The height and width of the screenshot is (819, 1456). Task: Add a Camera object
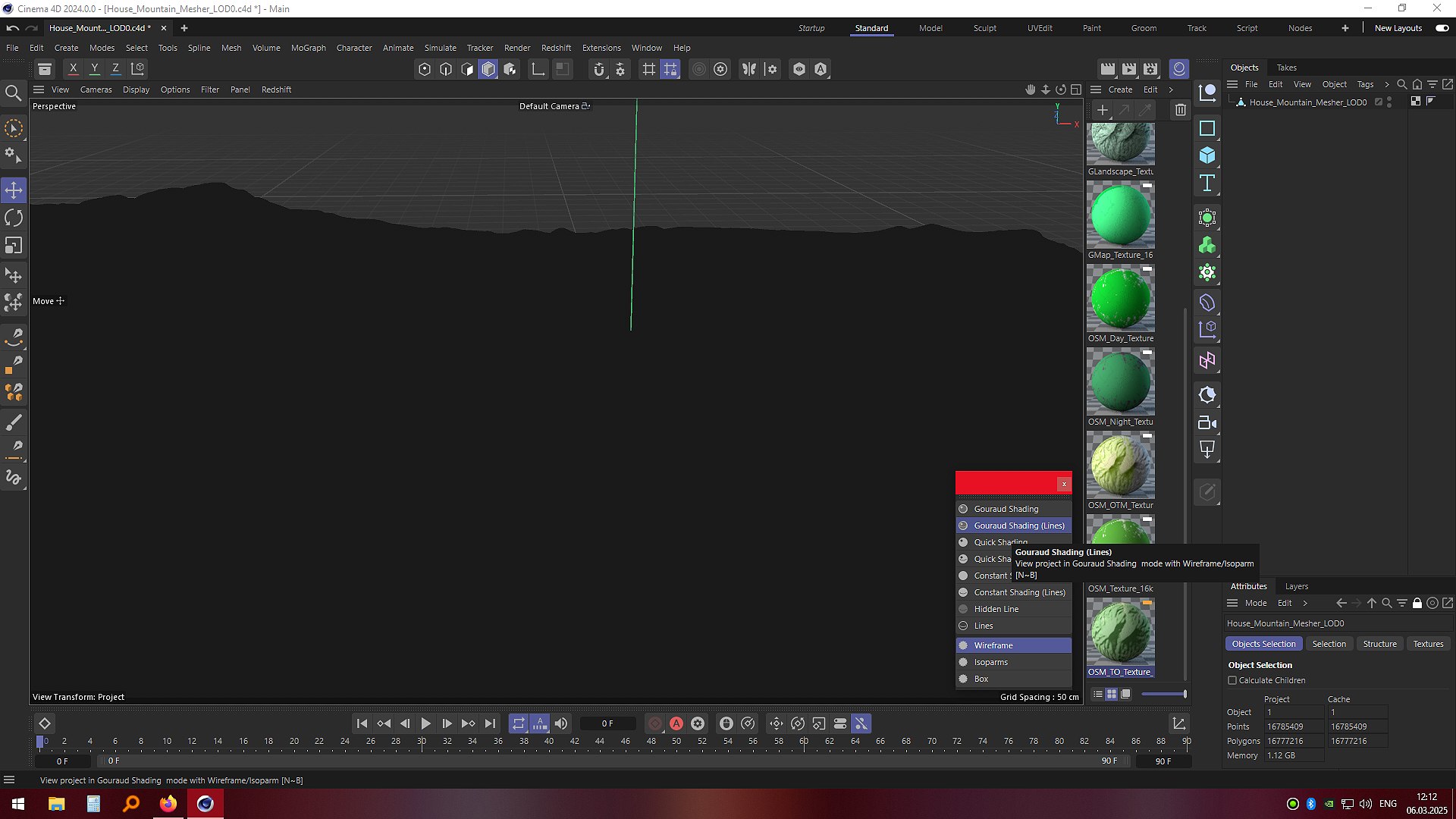(x=1207, y=423)
